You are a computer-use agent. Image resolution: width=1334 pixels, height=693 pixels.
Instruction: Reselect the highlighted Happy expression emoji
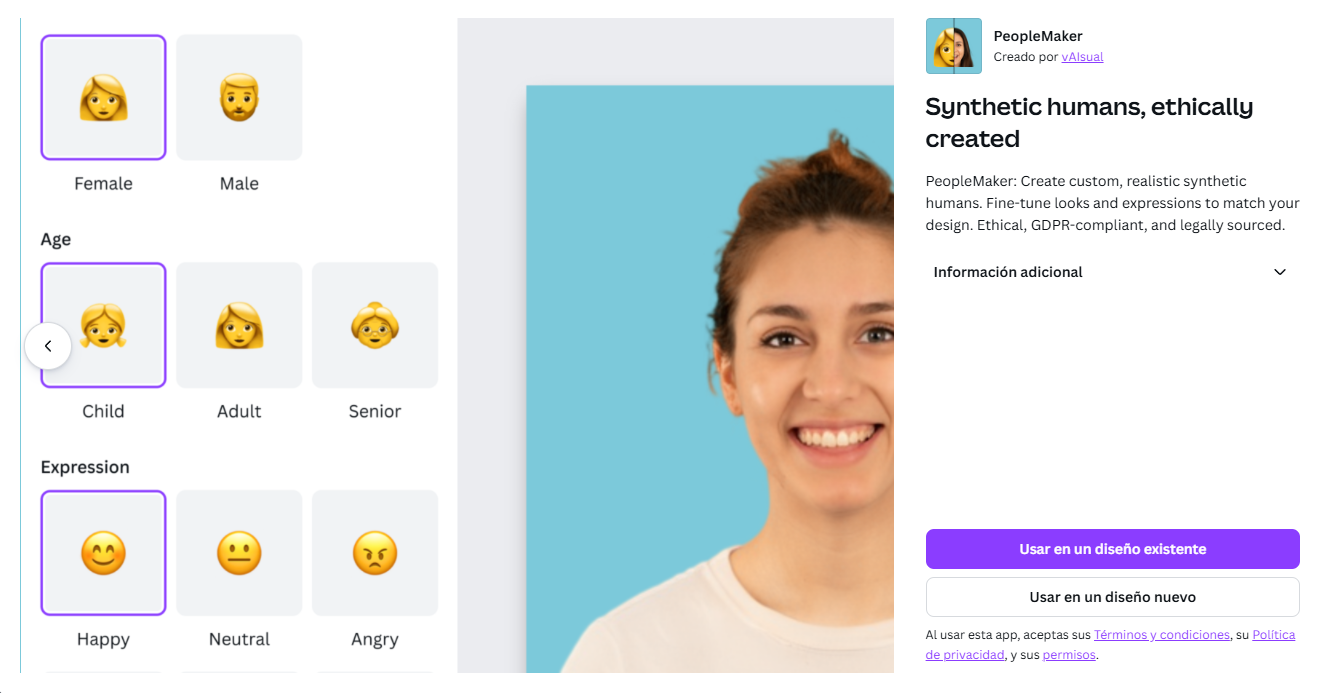[103, 553]
